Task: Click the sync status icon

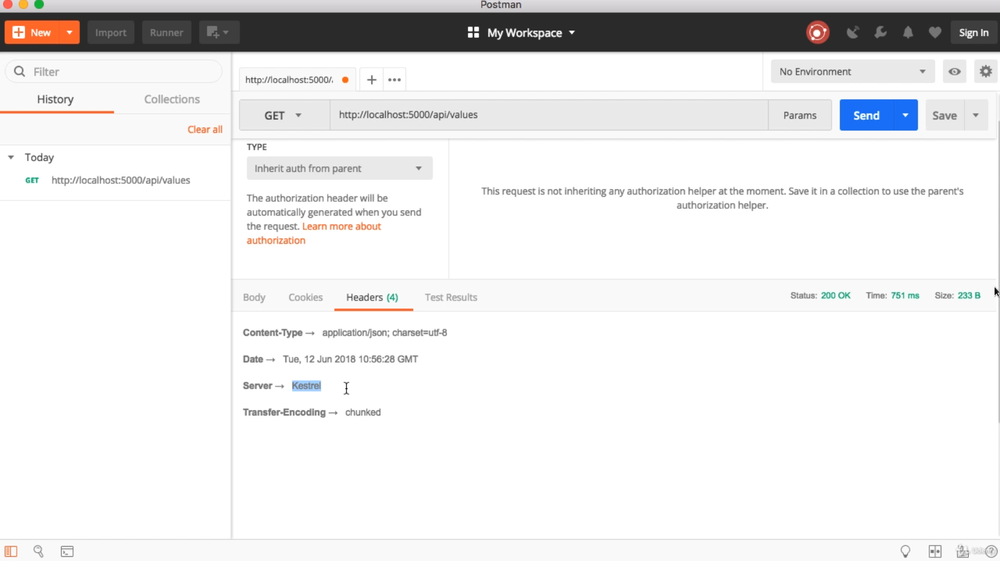Action: pyautogui.click(x=818, y=33)
